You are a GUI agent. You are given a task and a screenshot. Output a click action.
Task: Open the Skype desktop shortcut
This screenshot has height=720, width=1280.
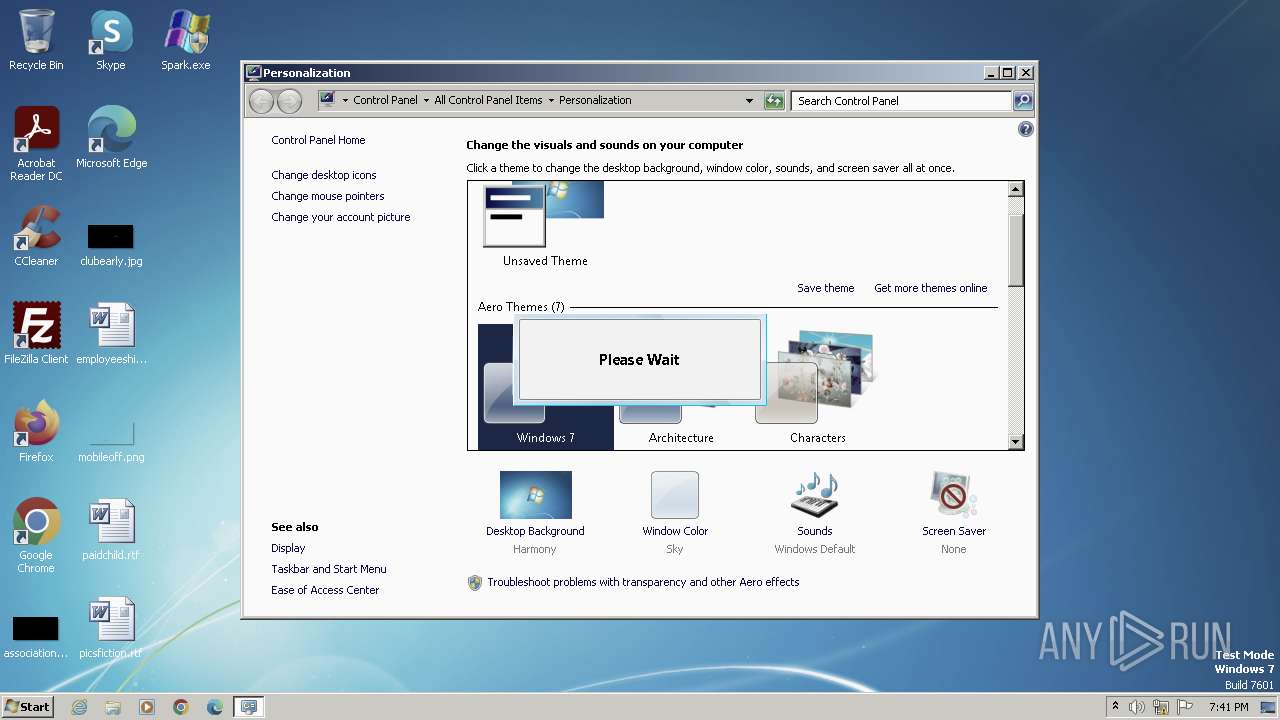pos(110,41)
